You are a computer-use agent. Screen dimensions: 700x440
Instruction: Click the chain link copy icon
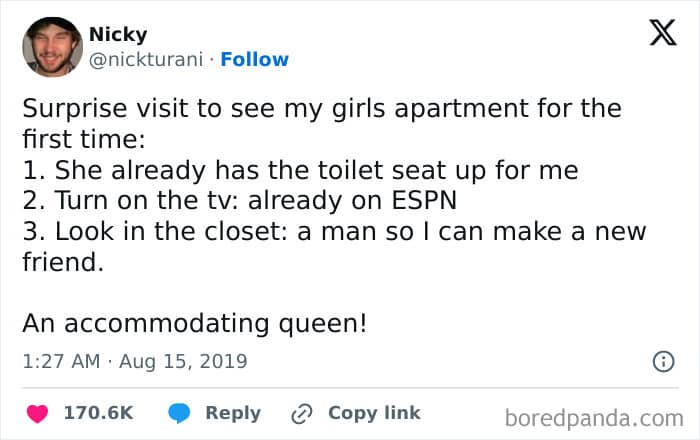click(x=301, y=414)
